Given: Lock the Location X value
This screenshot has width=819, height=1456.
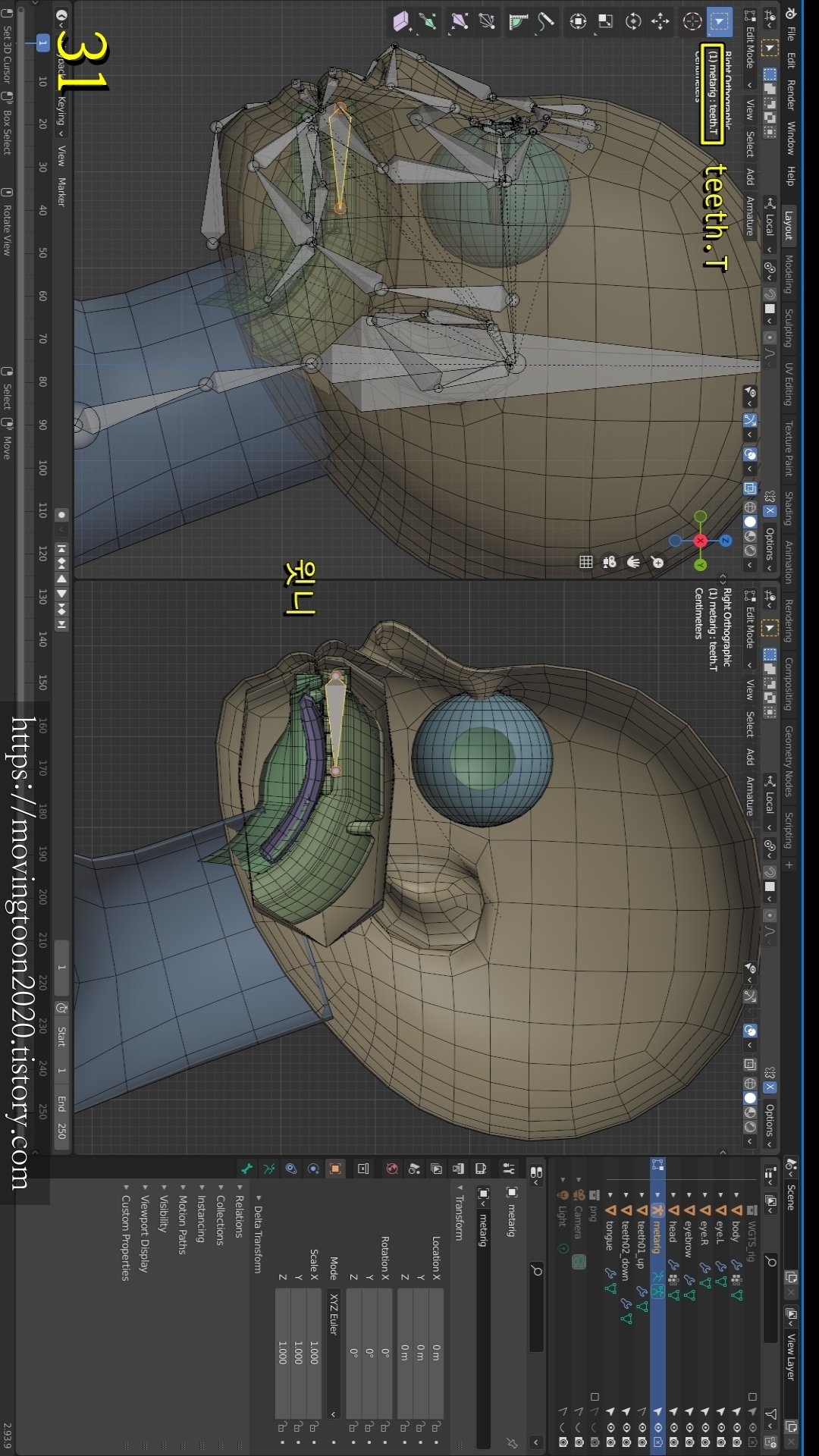Looking at the screenshot, I should tap(436, 1427).
